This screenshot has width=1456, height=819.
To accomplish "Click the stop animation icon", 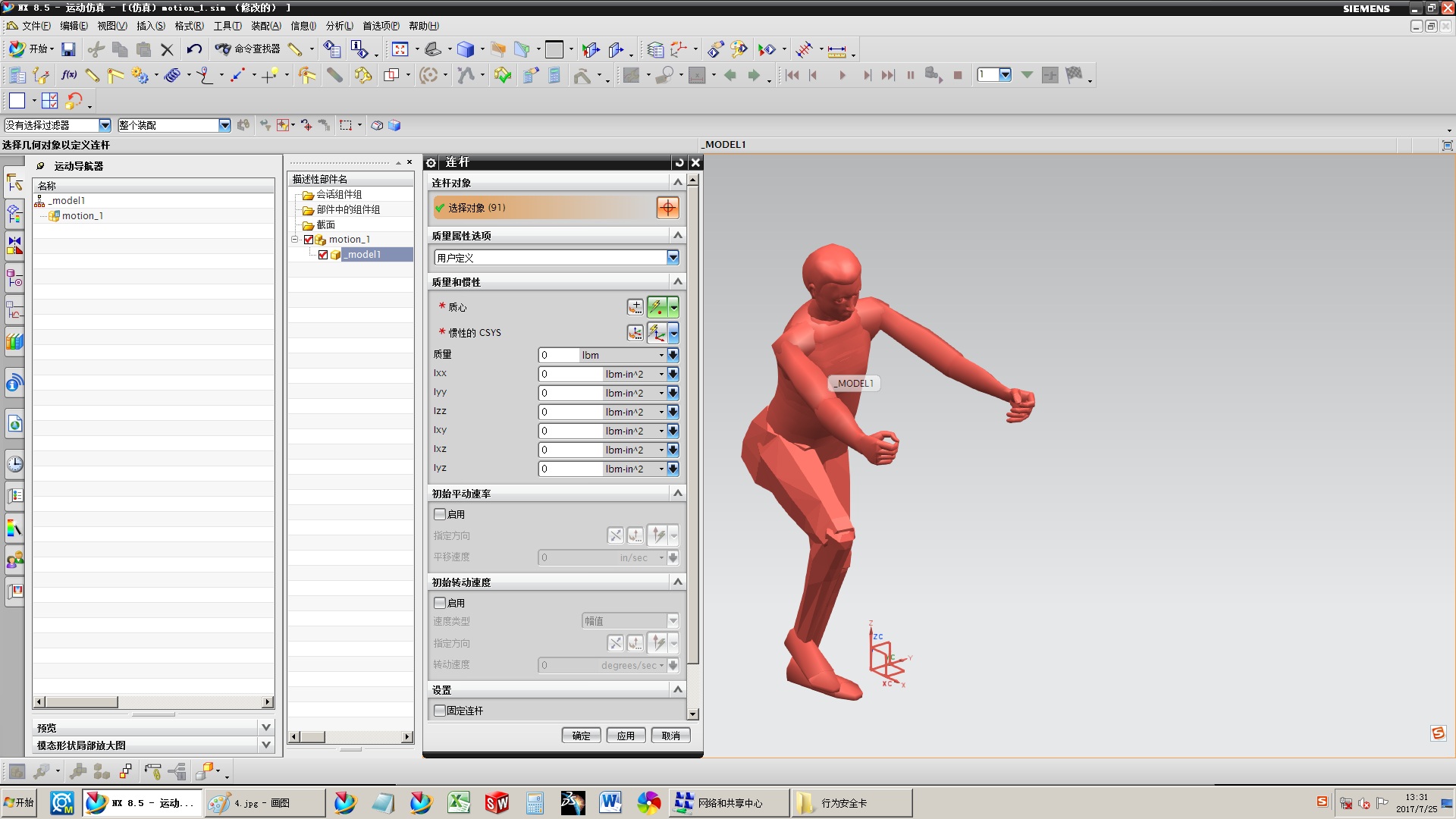I will point(958,75).
